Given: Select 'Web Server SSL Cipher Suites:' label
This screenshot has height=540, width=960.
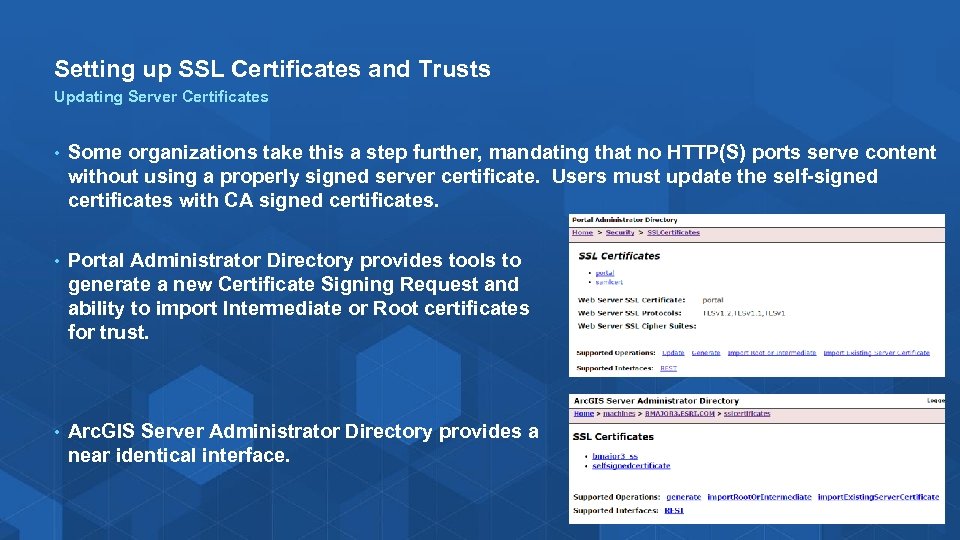Looking at the screenshot, I should pyautogui.click(x=637, y=326).
